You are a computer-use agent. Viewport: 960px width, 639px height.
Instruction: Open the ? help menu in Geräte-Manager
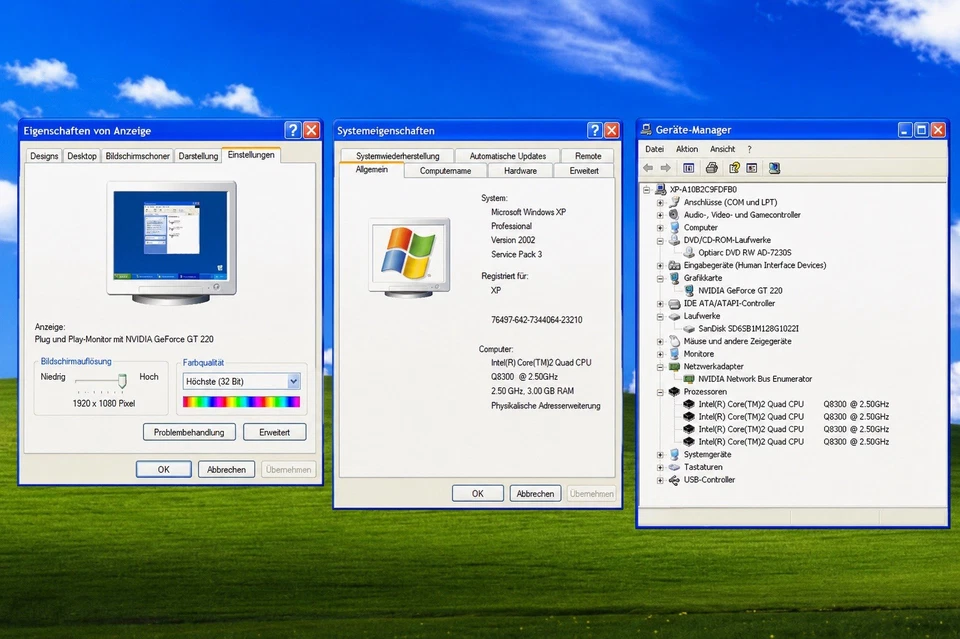pos(749,149)
